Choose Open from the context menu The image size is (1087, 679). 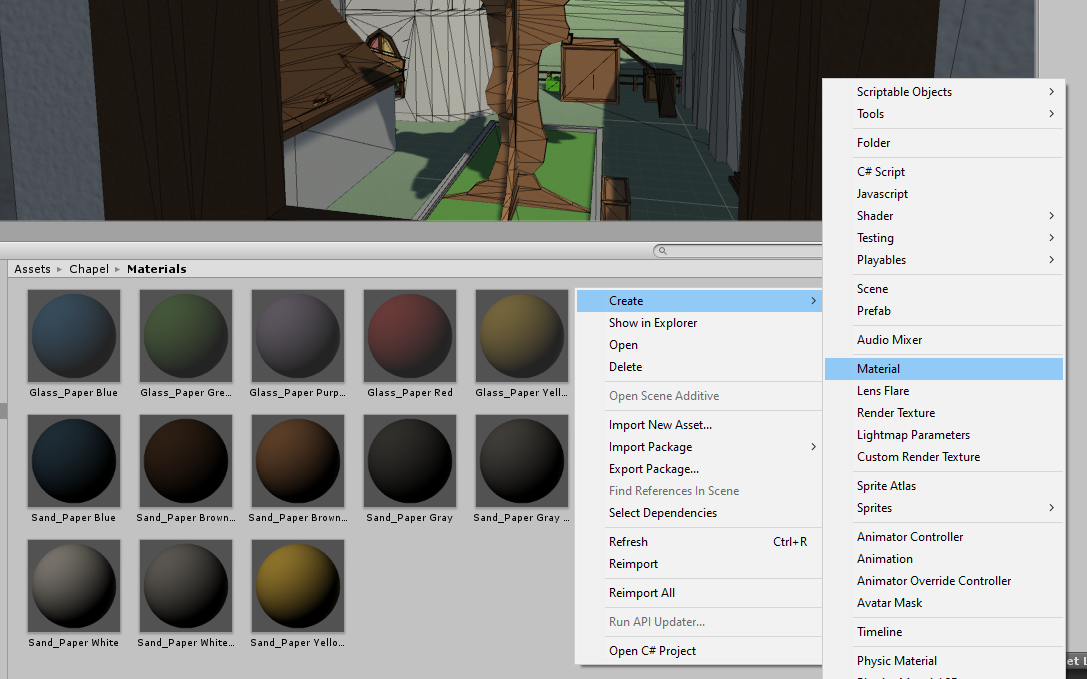(x=623, y=345)
